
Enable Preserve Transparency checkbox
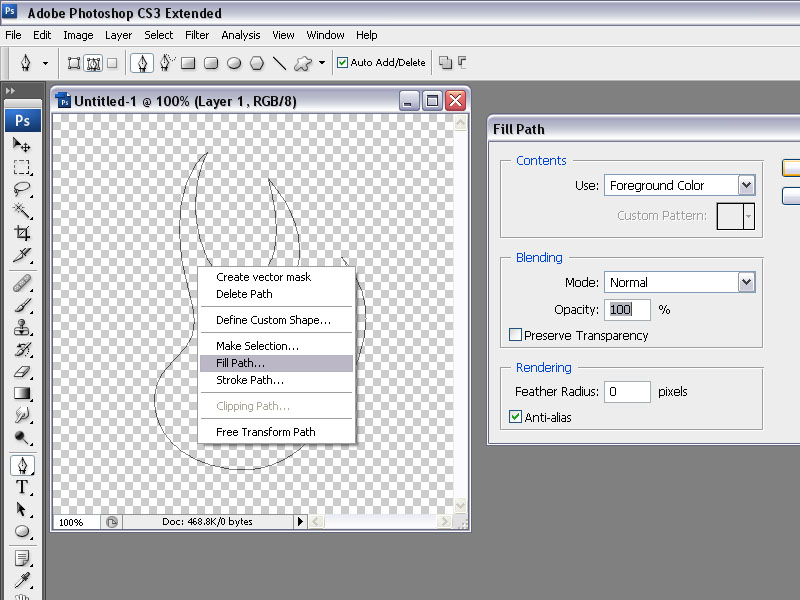[x=516, y=335]
